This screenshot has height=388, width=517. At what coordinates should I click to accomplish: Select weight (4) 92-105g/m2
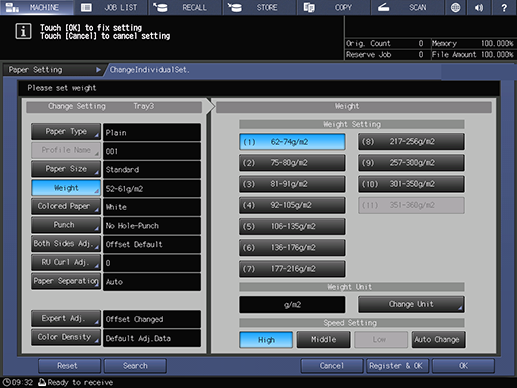pos(292,205)
